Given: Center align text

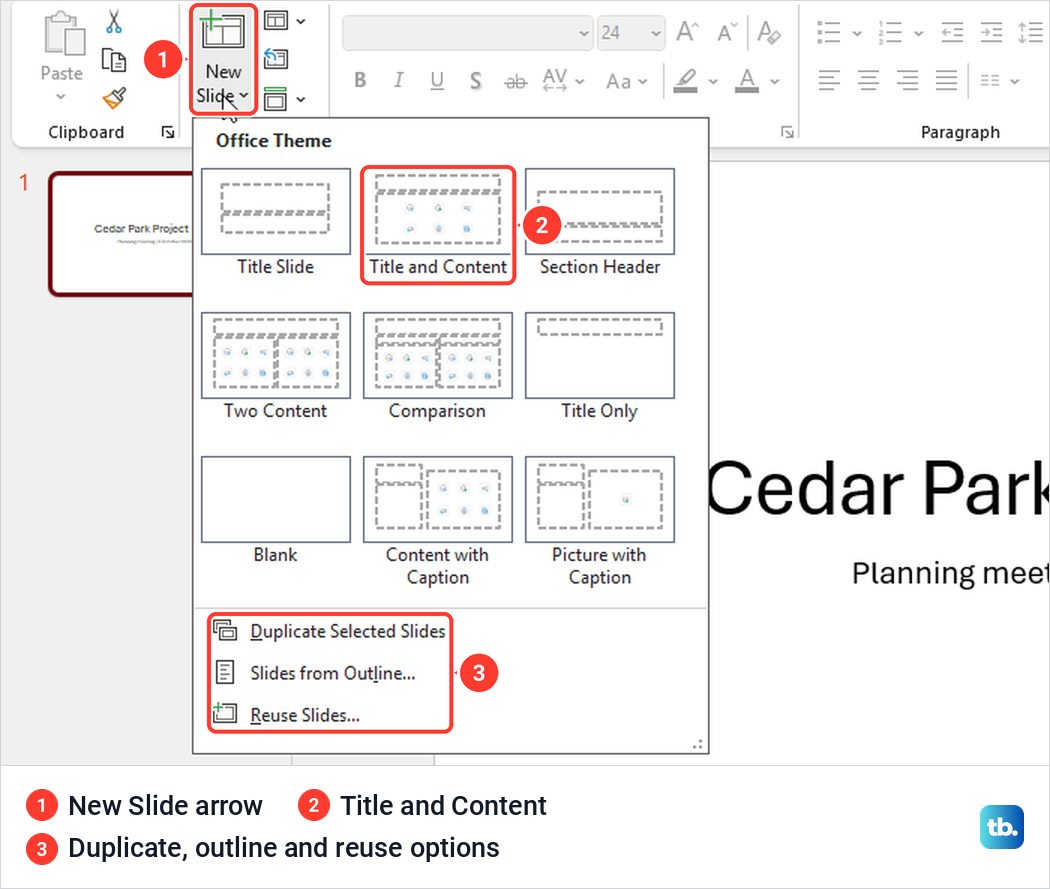Looking at the screenshot, I should 869,80.
